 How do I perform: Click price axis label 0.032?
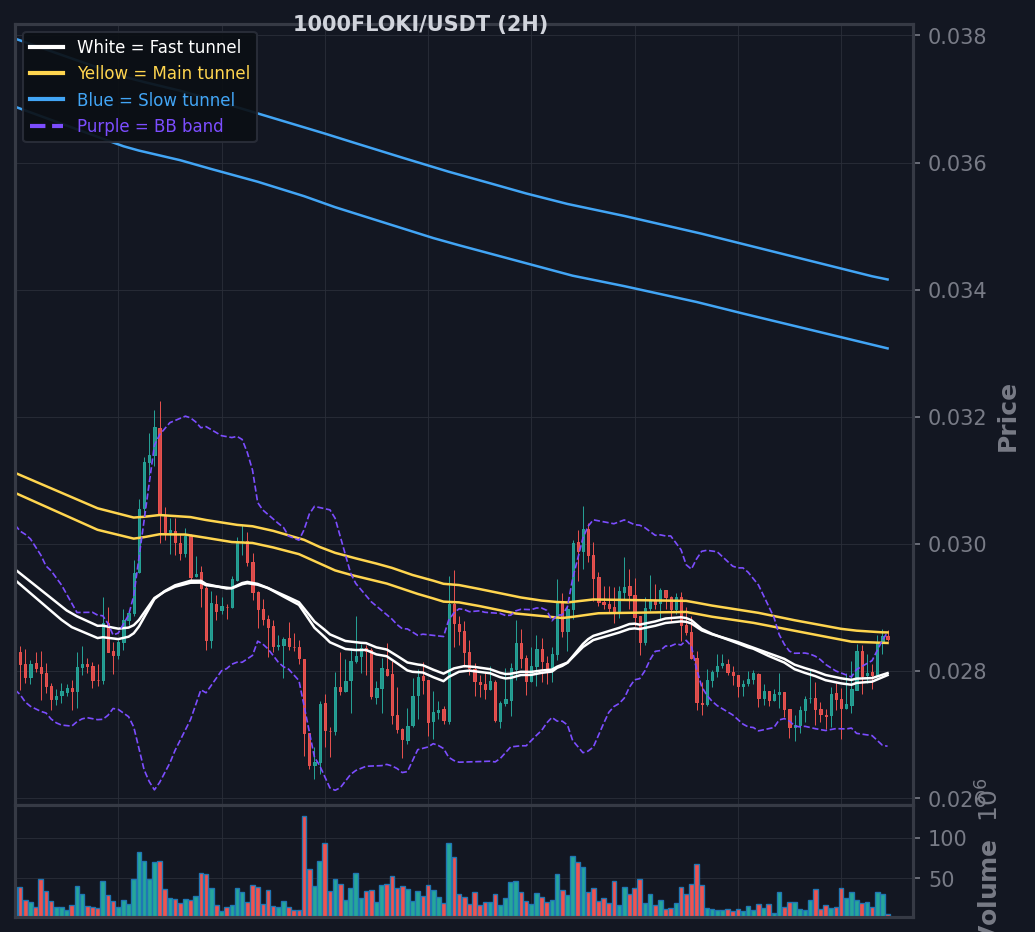957,417
